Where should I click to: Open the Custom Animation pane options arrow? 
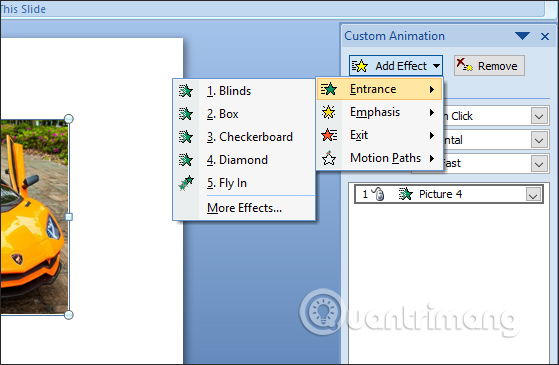[x=522, y=36]
